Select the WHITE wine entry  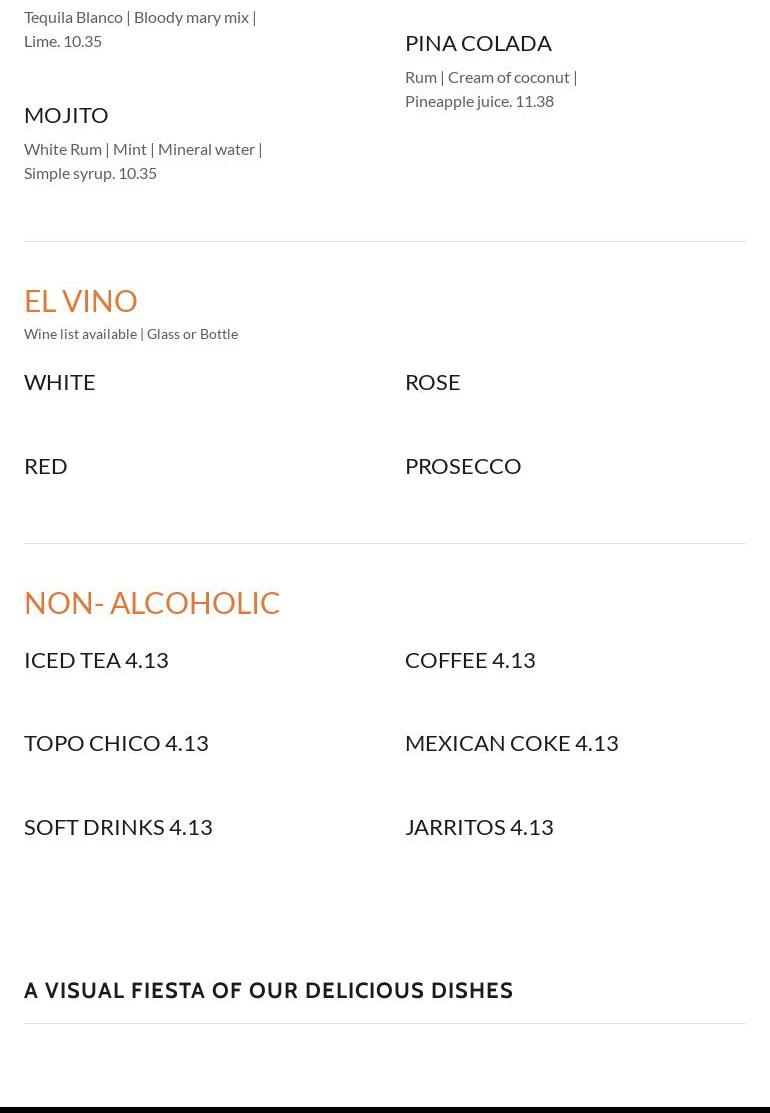pyautogui.click(x=60, y=382)
